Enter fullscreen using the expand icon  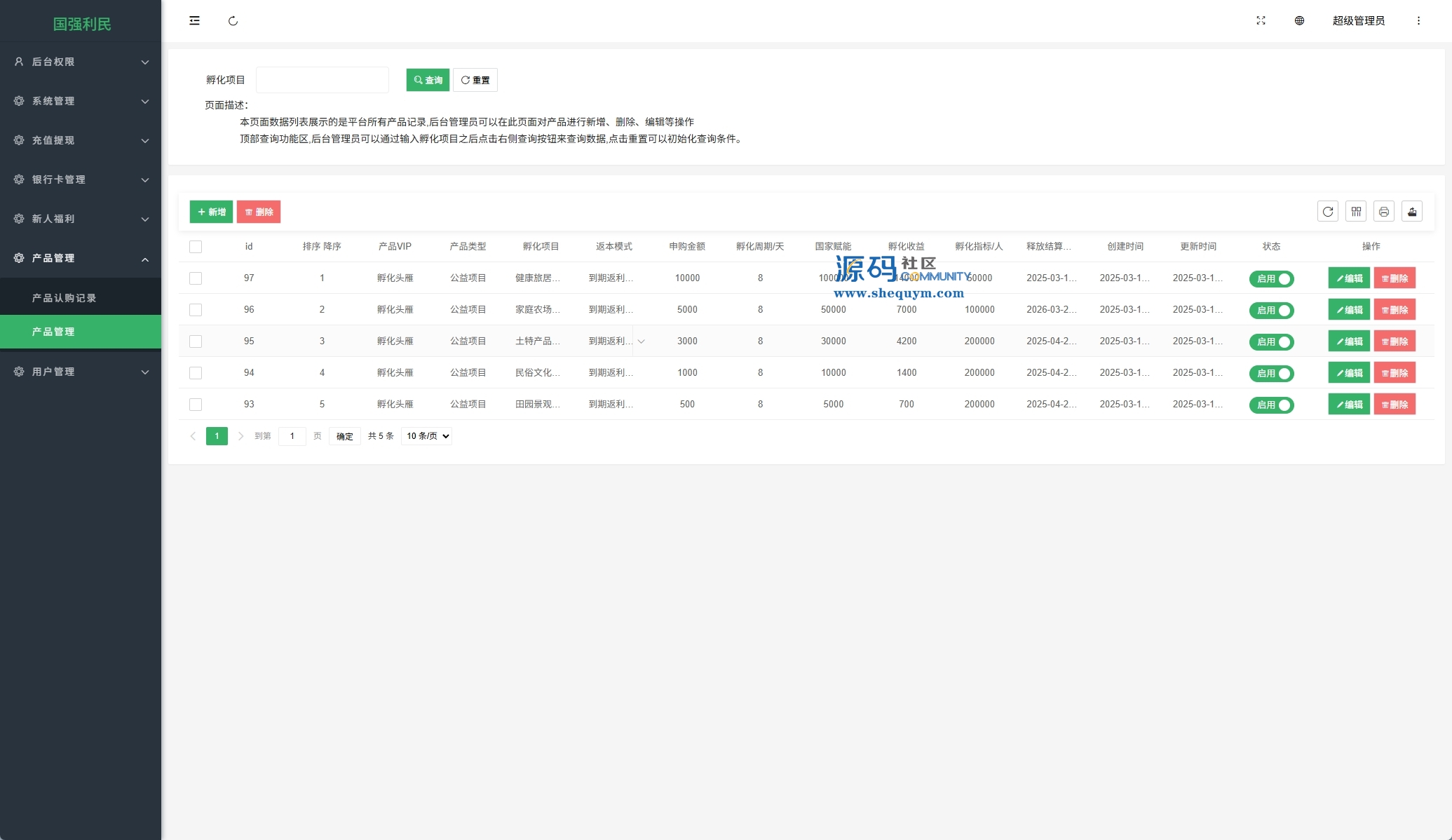click(1261, 21)
